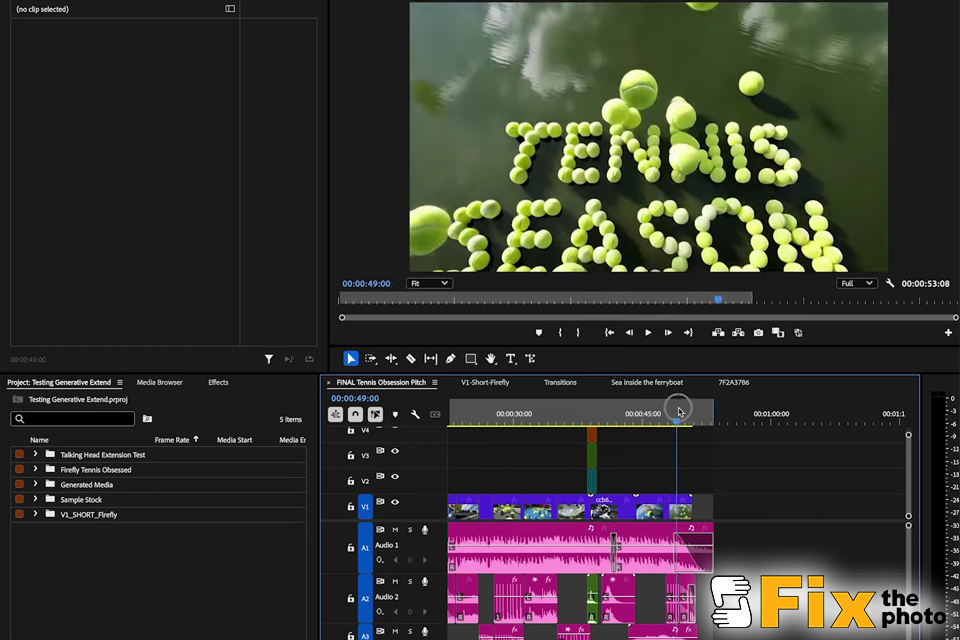
Task: Click the filter funnel icon in source panel
Action: click(x=269, y=359)
